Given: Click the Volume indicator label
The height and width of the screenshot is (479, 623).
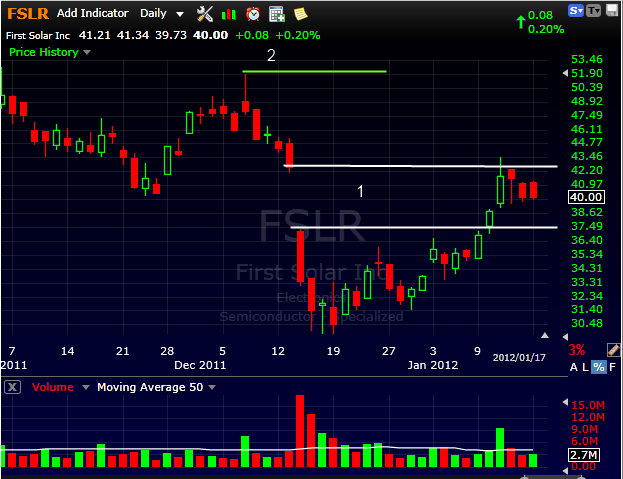Looking at the screenshot, I should (x=52, y=387).
